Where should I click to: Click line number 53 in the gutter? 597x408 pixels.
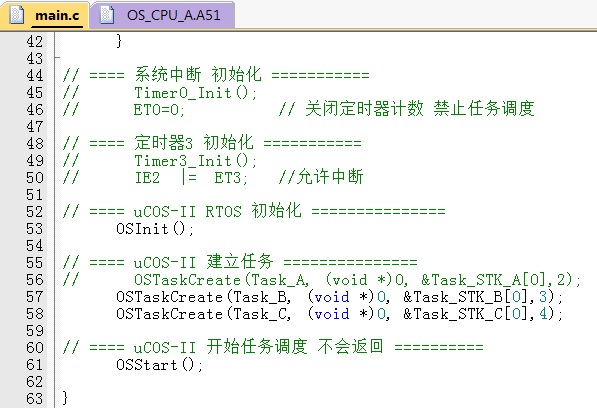coord(35,229)
